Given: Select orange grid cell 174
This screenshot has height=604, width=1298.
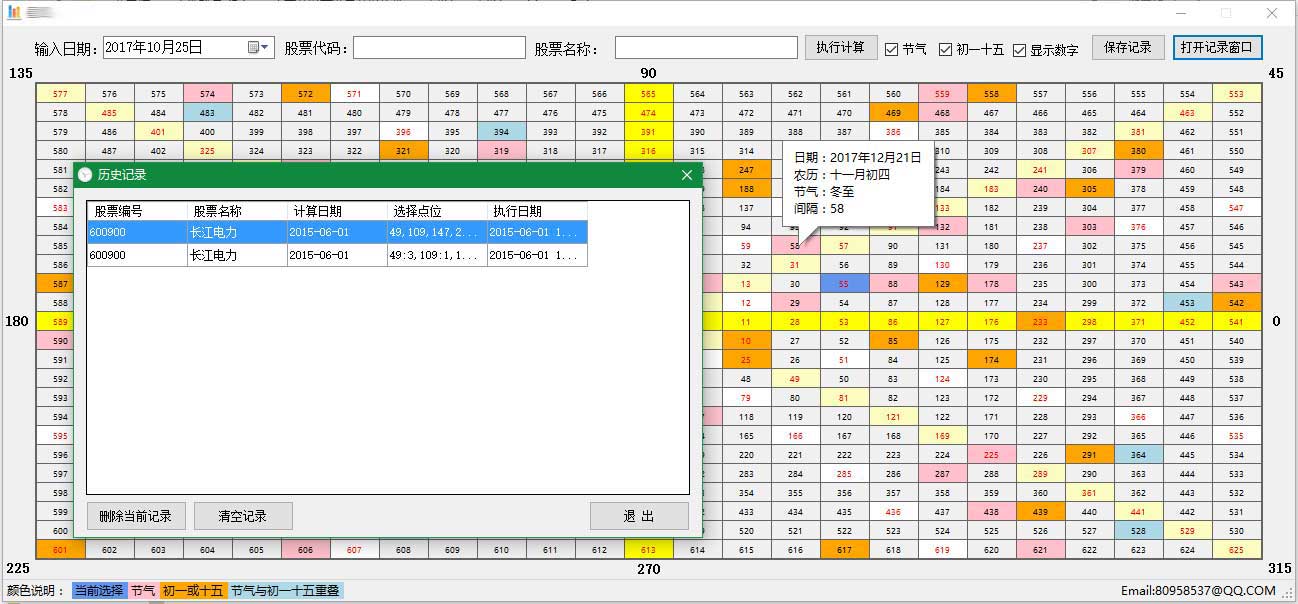Looking at the screenshot, I should [991, 360].
